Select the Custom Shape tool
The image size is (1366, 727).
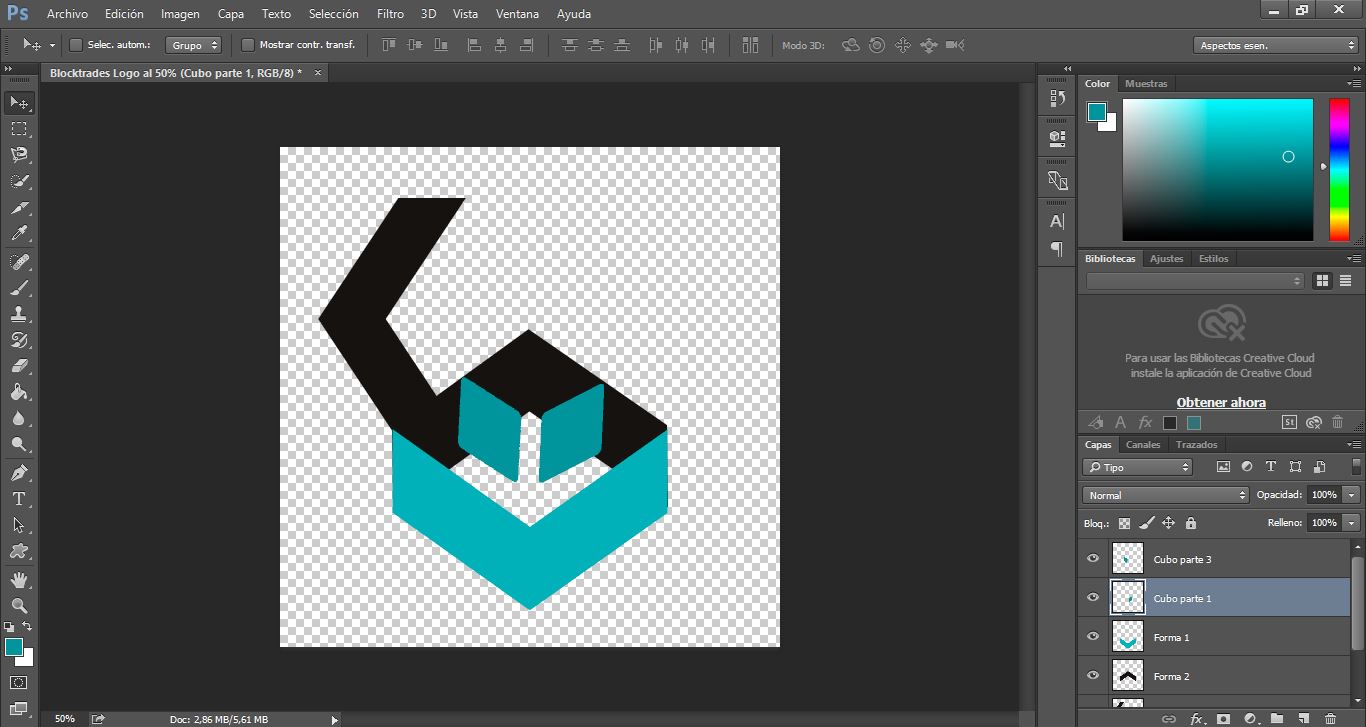[19, 550]
